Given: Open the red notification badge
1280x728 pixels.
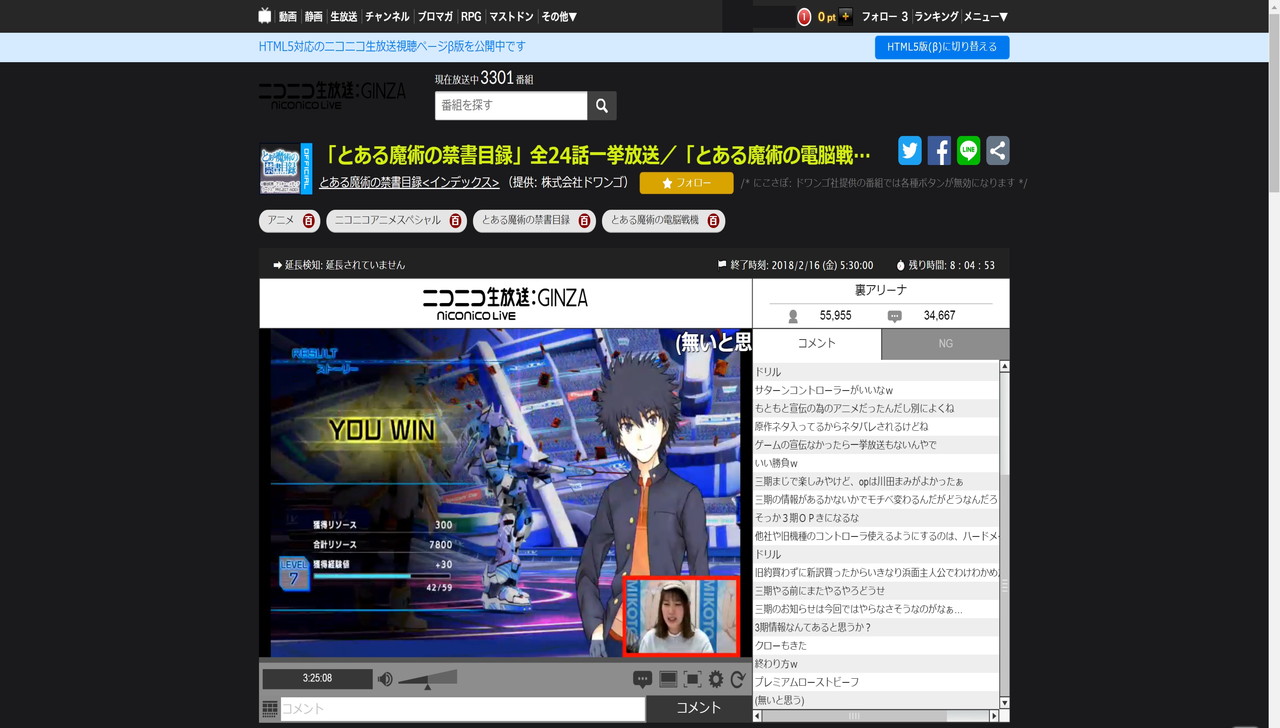Looking at the screenshot, I should (x=804, y=17).
